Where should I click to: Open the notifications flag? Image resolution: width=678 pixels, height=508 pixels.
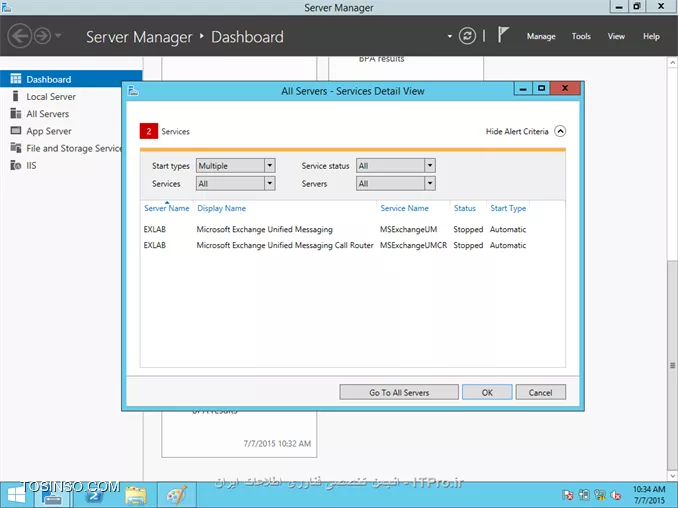click(x=502, y=35)
